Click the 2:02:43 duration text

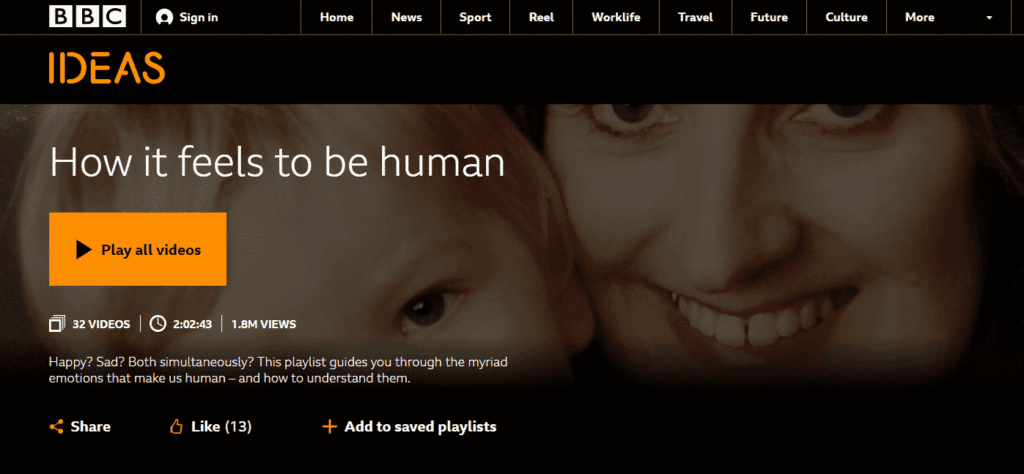click(192, 324)
